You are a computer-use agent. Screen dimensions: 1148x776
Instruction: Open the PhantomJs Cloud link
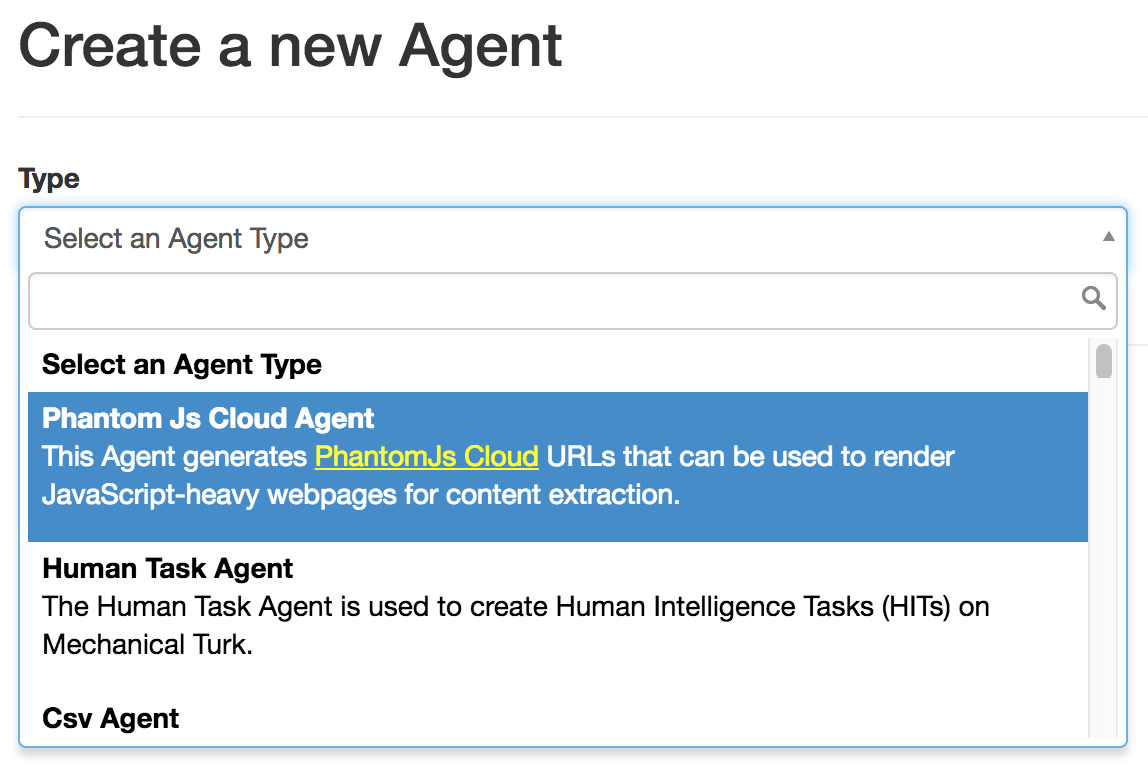427,456
